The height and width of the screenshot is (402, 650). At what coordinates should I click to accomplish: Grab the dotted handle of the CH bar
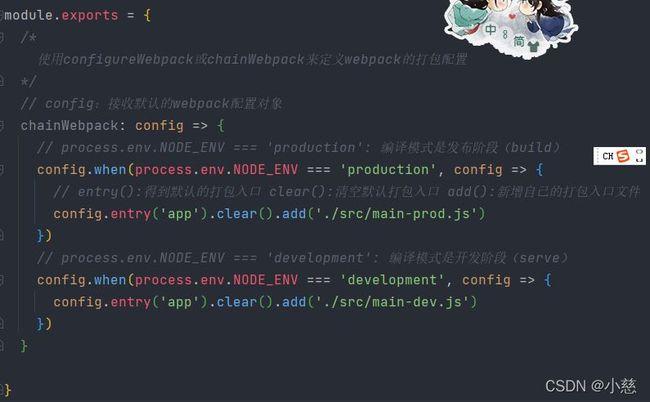click(x=597, y=156)
